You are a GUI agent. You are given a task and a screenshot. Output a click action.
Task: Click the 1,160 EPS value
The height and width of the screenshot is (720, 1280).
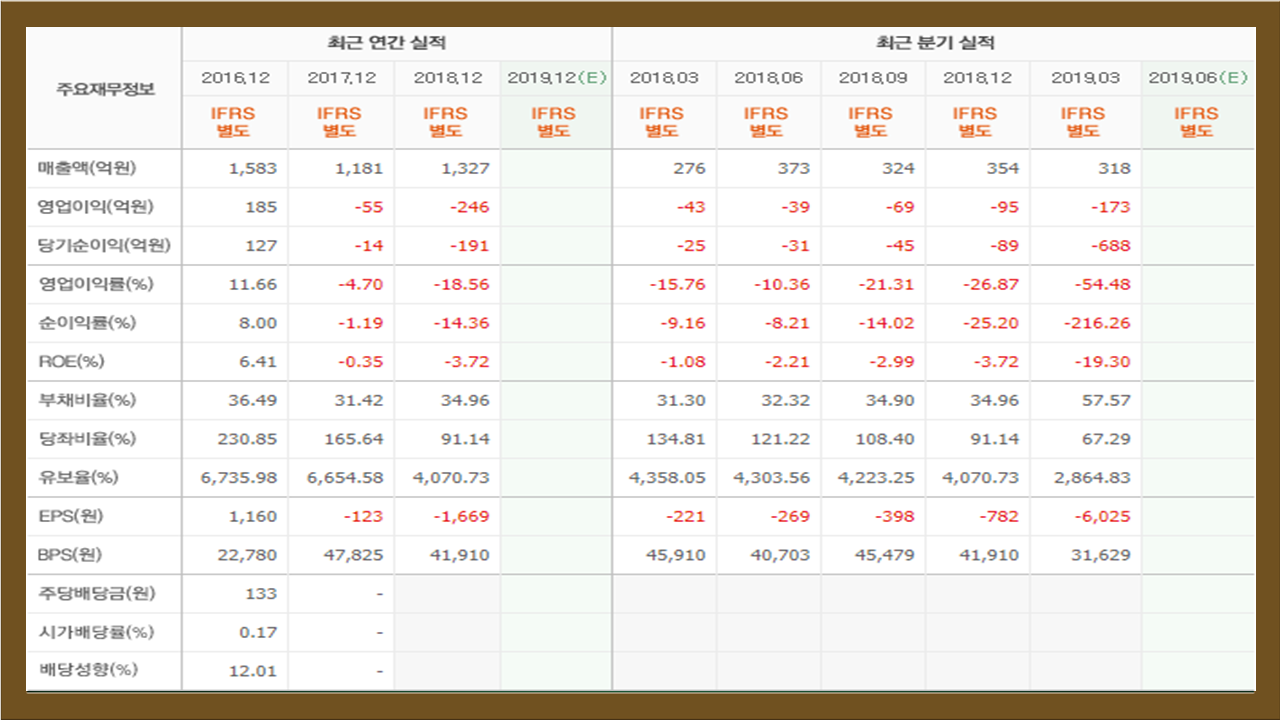[x=253, y=517]
